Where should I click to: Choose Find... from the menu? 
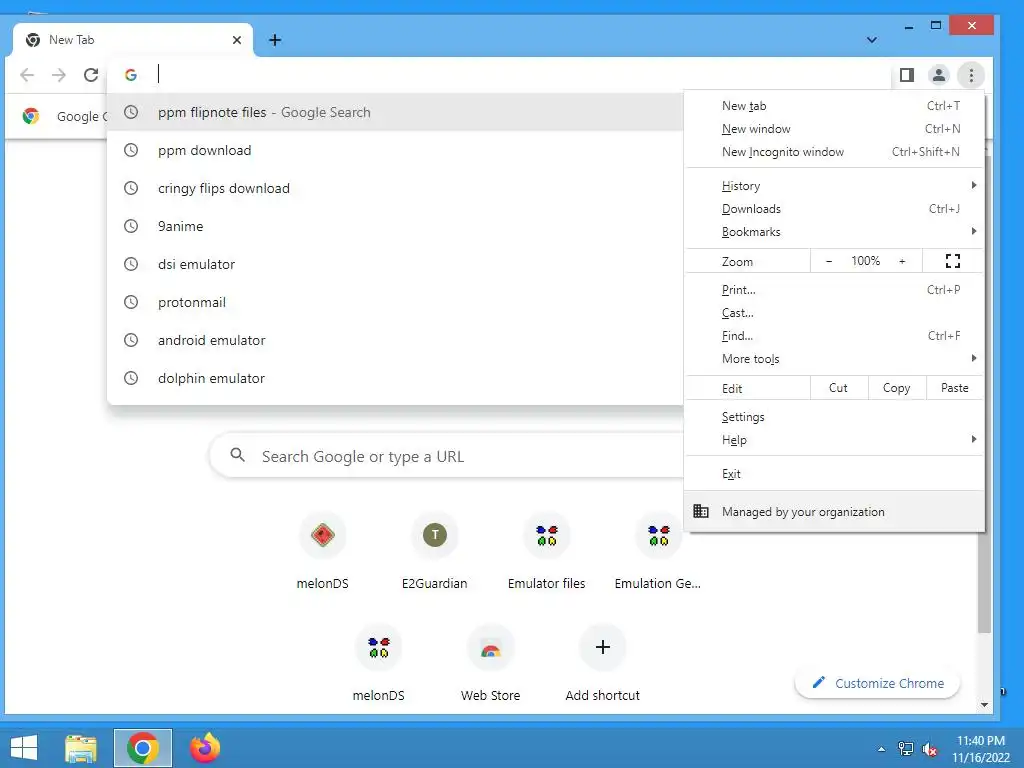click(835, 336)
